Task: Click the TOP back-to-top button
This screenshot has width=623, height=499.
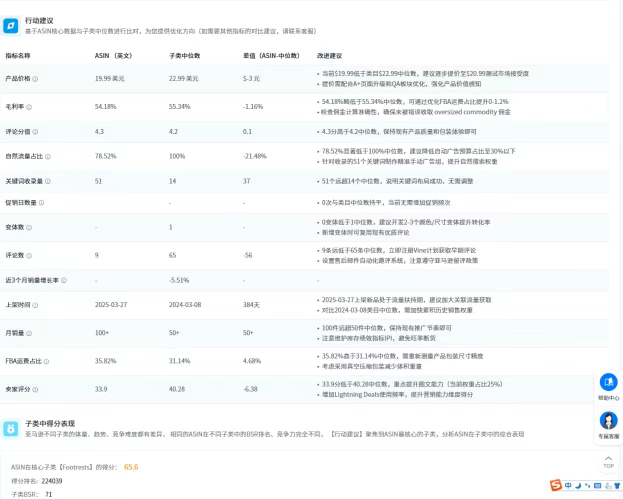Action: coord(608,462)
